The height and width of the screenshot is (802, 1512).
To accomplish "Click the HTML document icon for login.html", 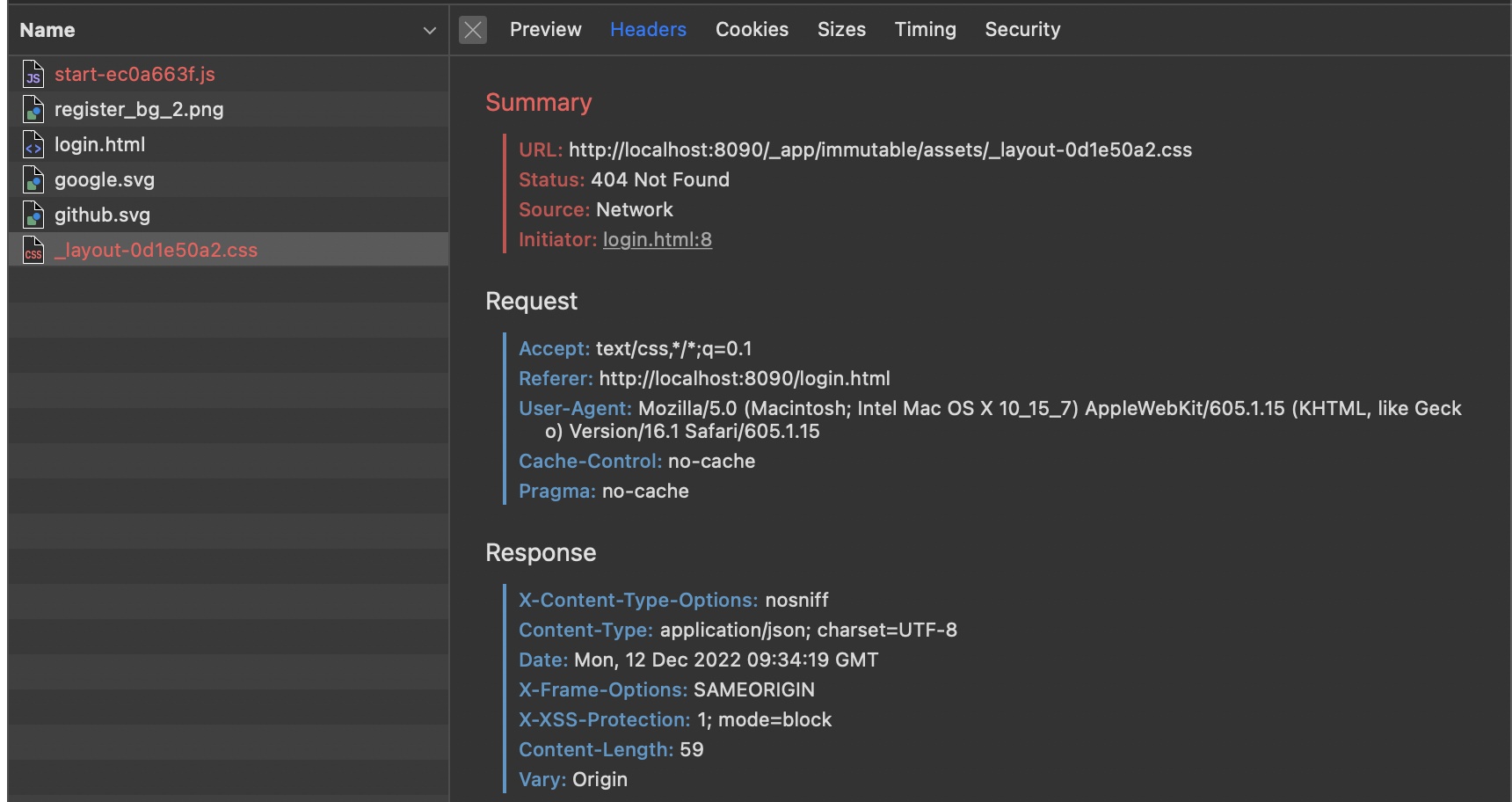I will coord(33,145).
